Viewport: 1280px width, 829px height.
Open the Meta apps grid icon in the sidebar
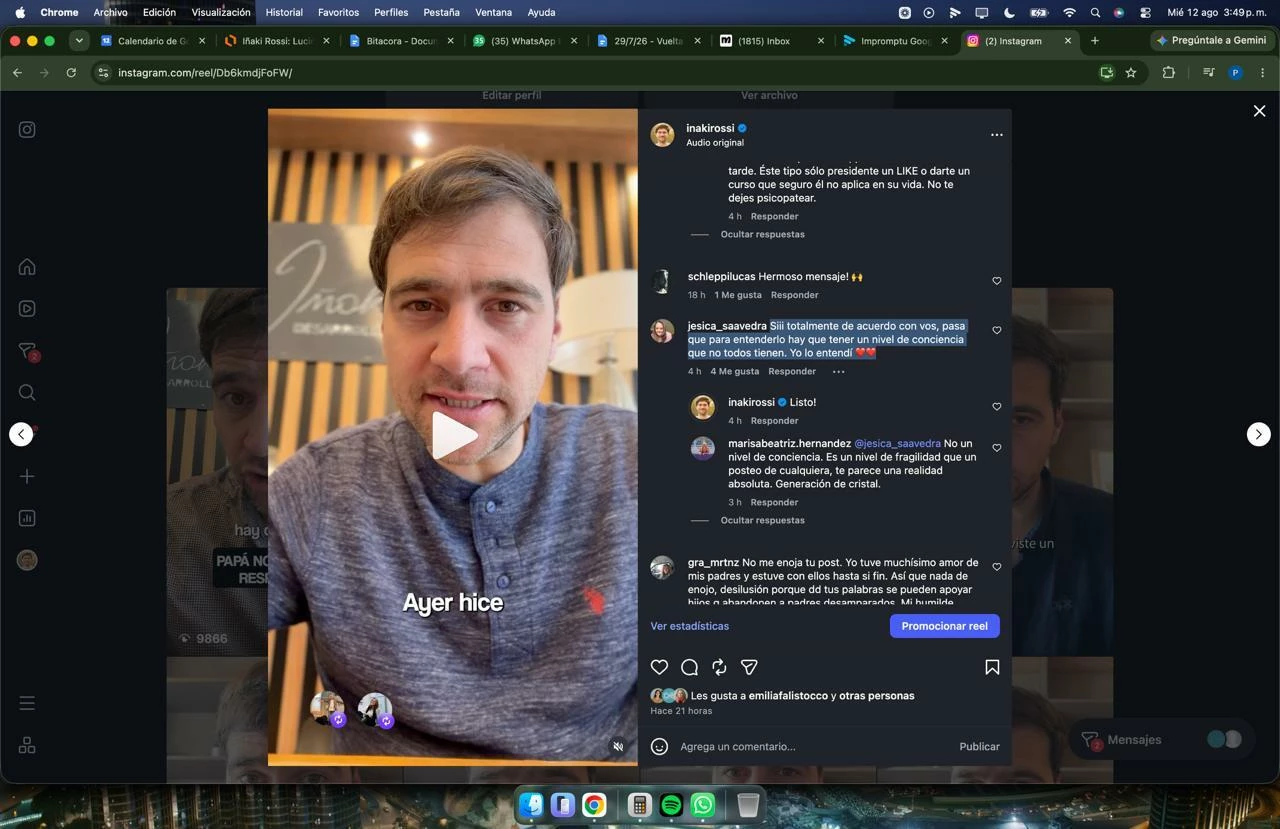click(27, 745)
